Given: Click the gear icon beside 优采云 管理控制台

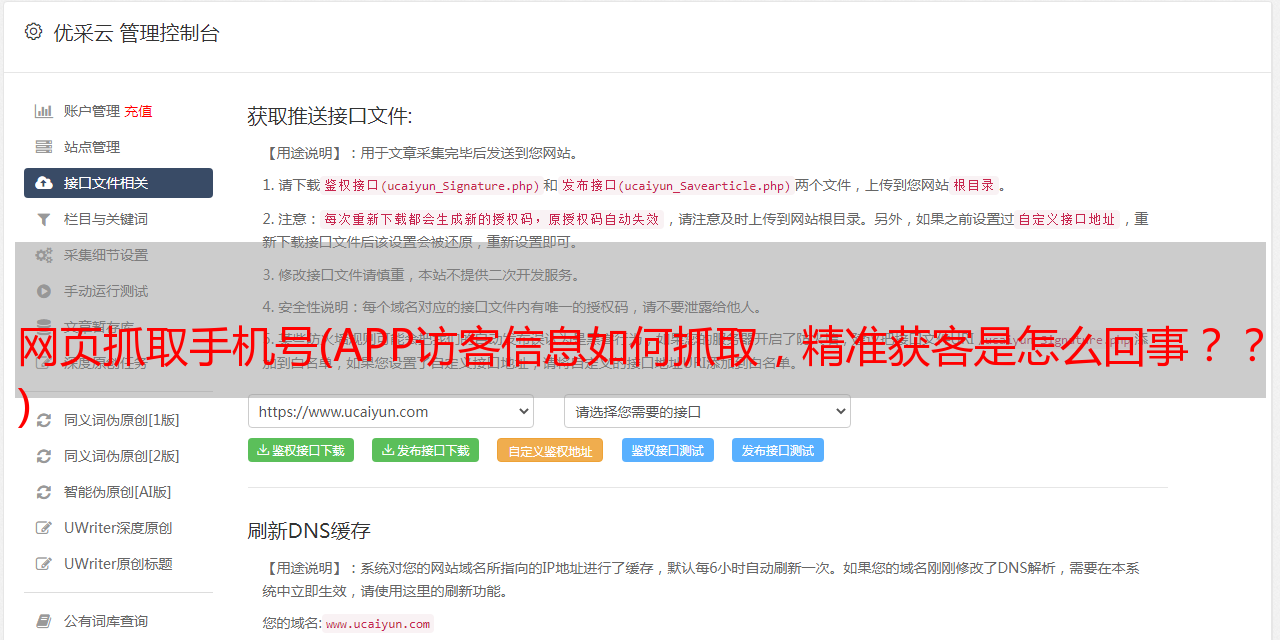Looking at the screenshot, I should [33, 32].
